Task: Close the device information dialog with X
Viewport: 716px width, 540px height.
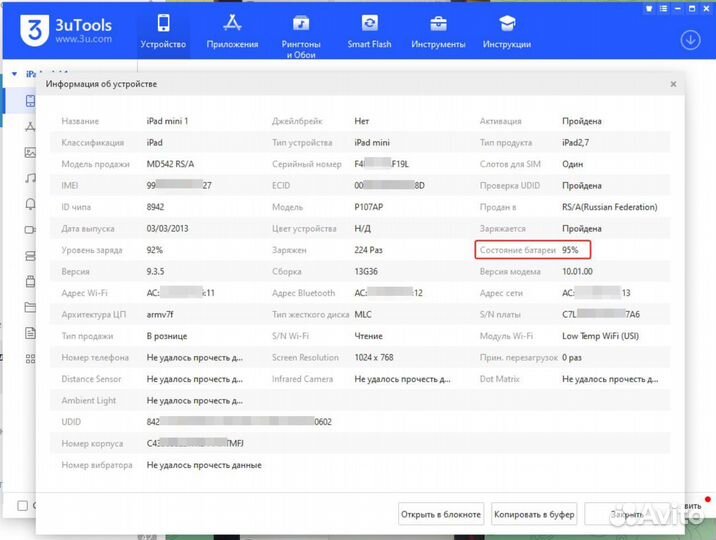Action: point(673,84)
